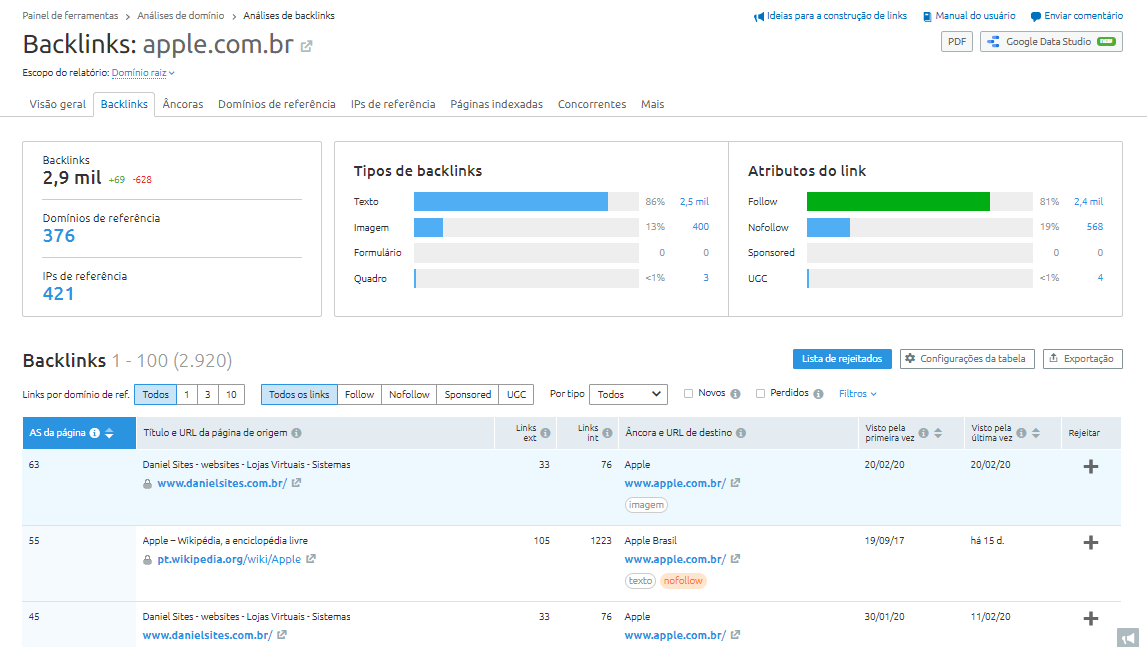This screenshot has width=1147, height=647.
Task: Click the speech bubble icon beside Enviar comentário
Action: [x=1035, y=16]
